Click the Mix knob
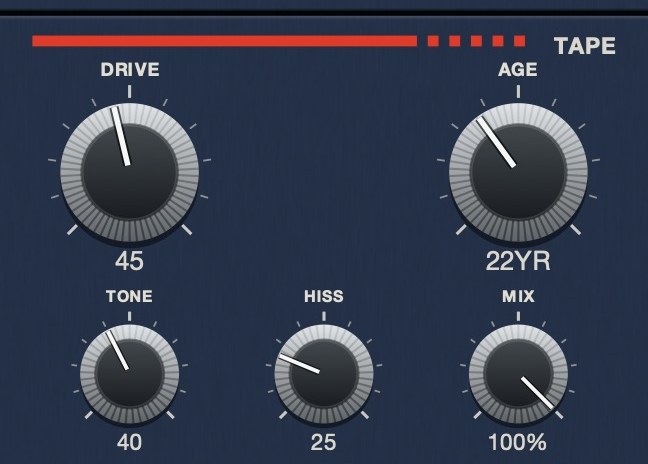 pyautogui.click(x=518, y=374)
